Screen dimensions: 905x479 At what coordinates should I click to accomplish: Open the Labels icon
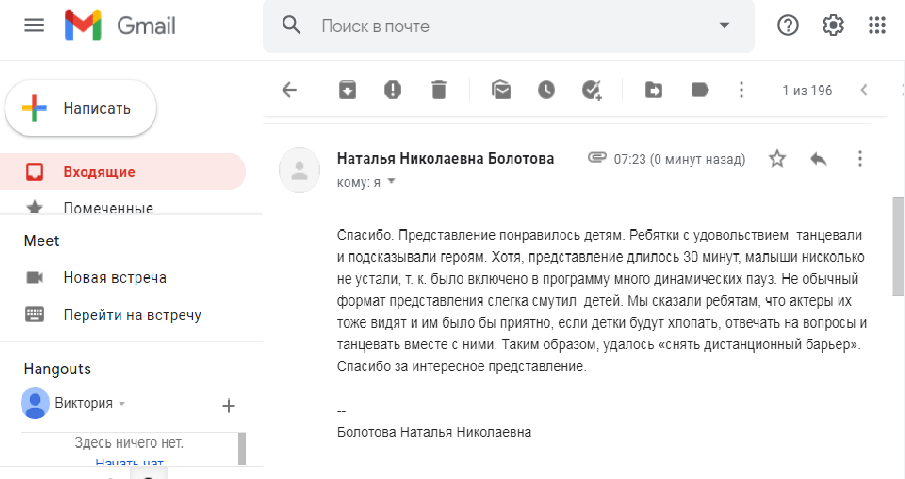[700, 90]
